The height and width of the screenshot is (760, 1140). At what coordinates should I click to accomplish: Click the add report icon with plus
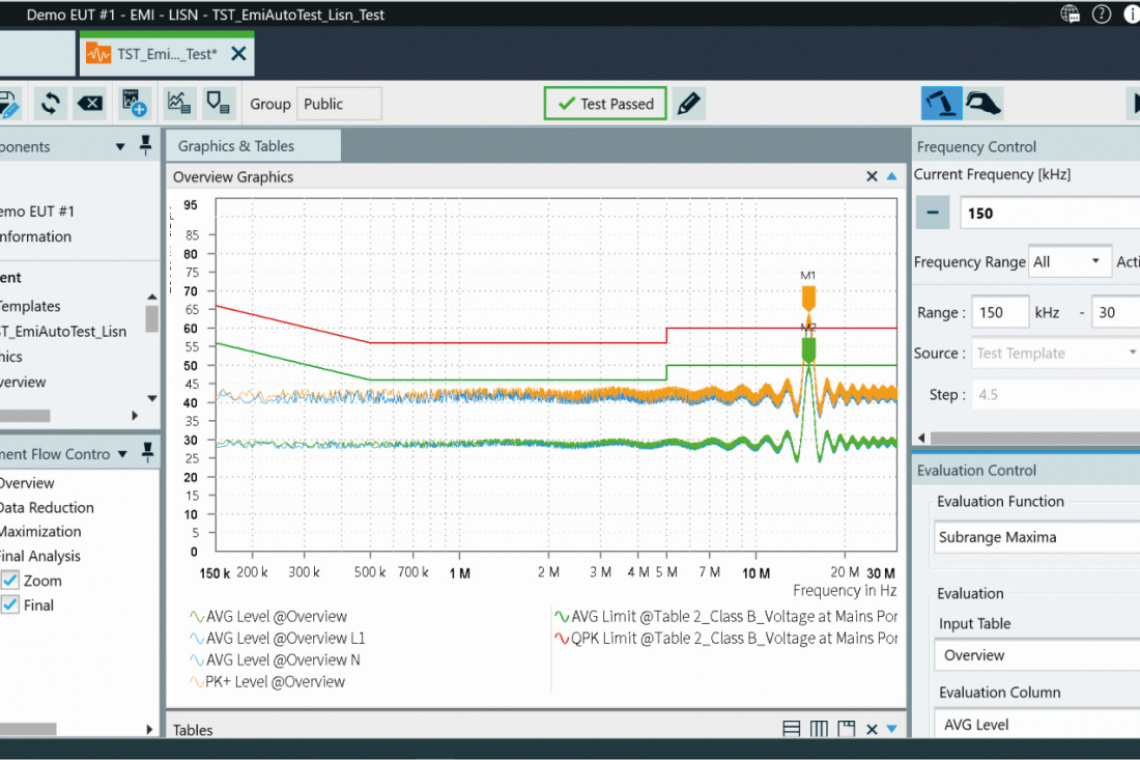point(133,103)
